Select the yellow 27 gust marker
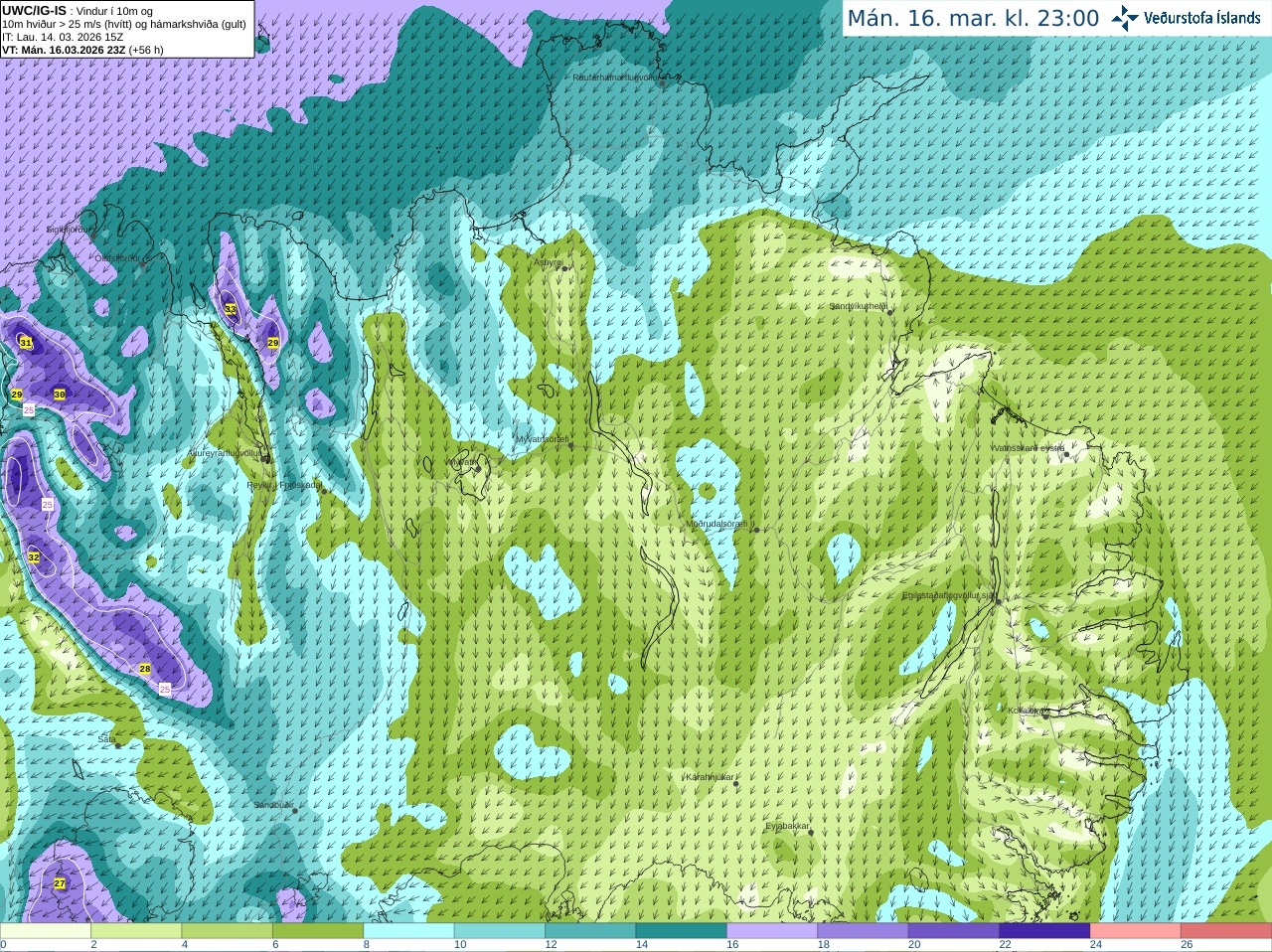 tap(60, 883)
